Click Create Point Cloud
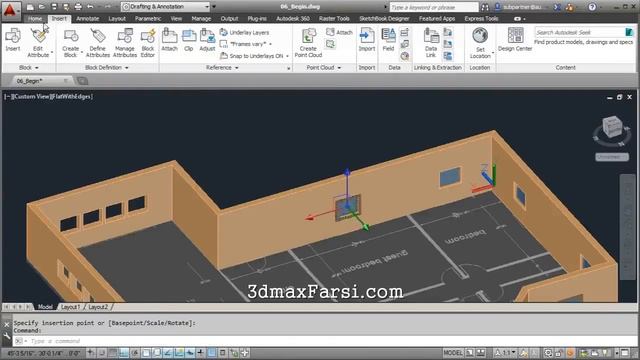This screenshot has width=640, height=360. [x=309, y=42]
